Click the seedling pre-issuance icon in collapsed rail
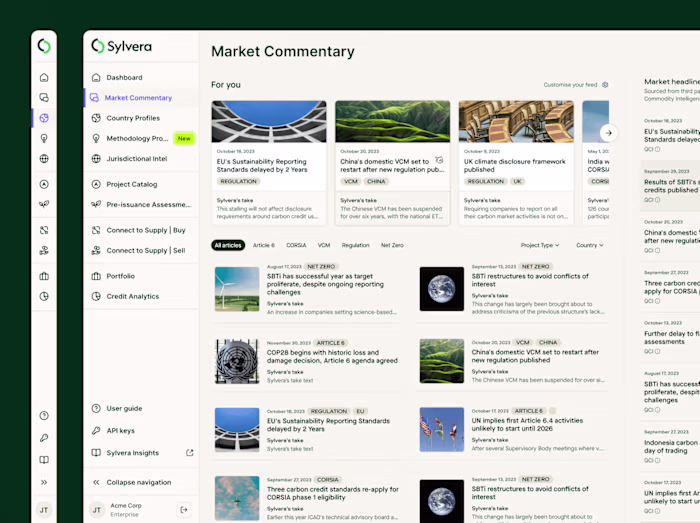The height and width of the screenshot is (523, 700). tap(44, 204)
